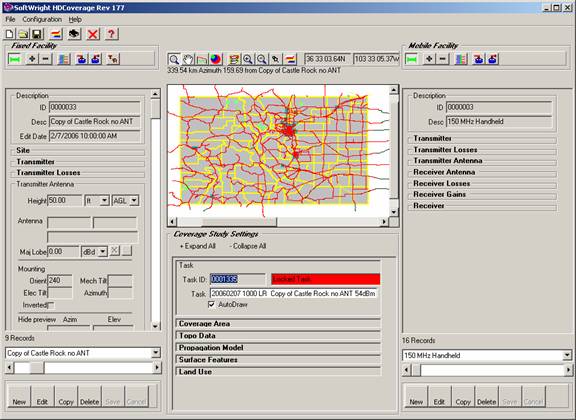This screenshot has width=576, height=420.
Task: Select the hand pan tool above the map
Action: point(188,59)
